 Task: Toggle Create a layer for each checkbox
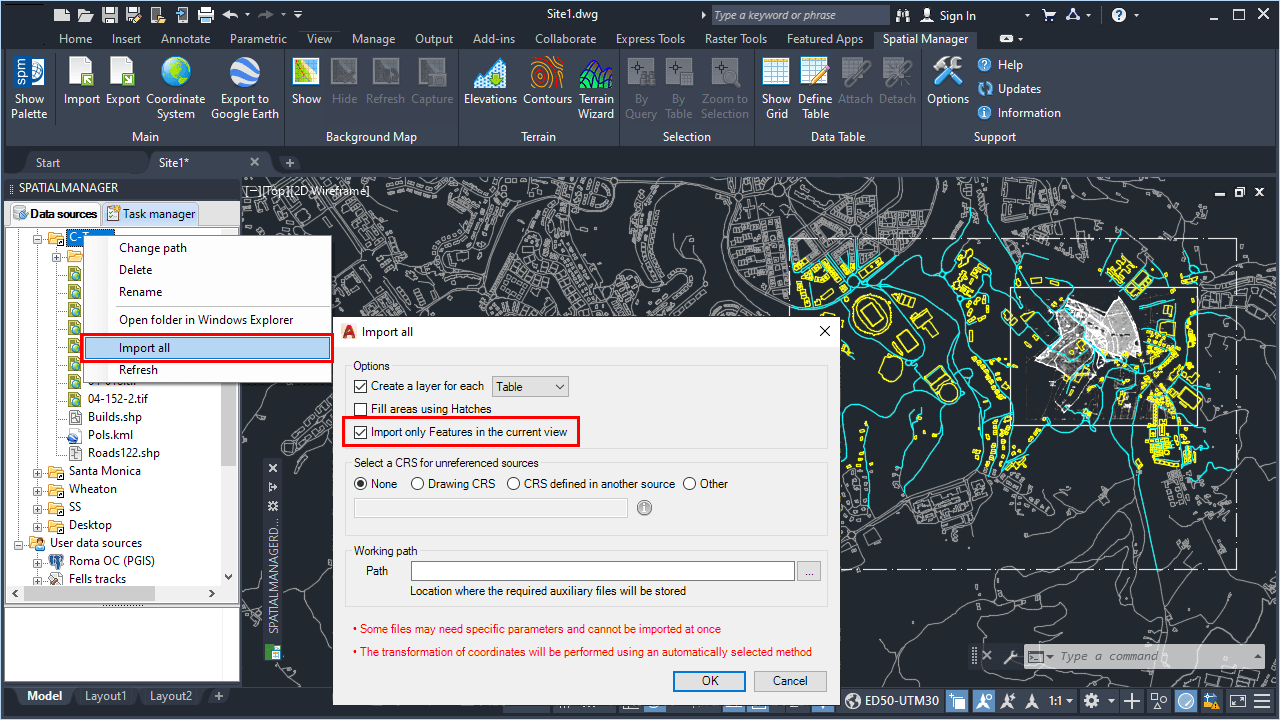361,386
